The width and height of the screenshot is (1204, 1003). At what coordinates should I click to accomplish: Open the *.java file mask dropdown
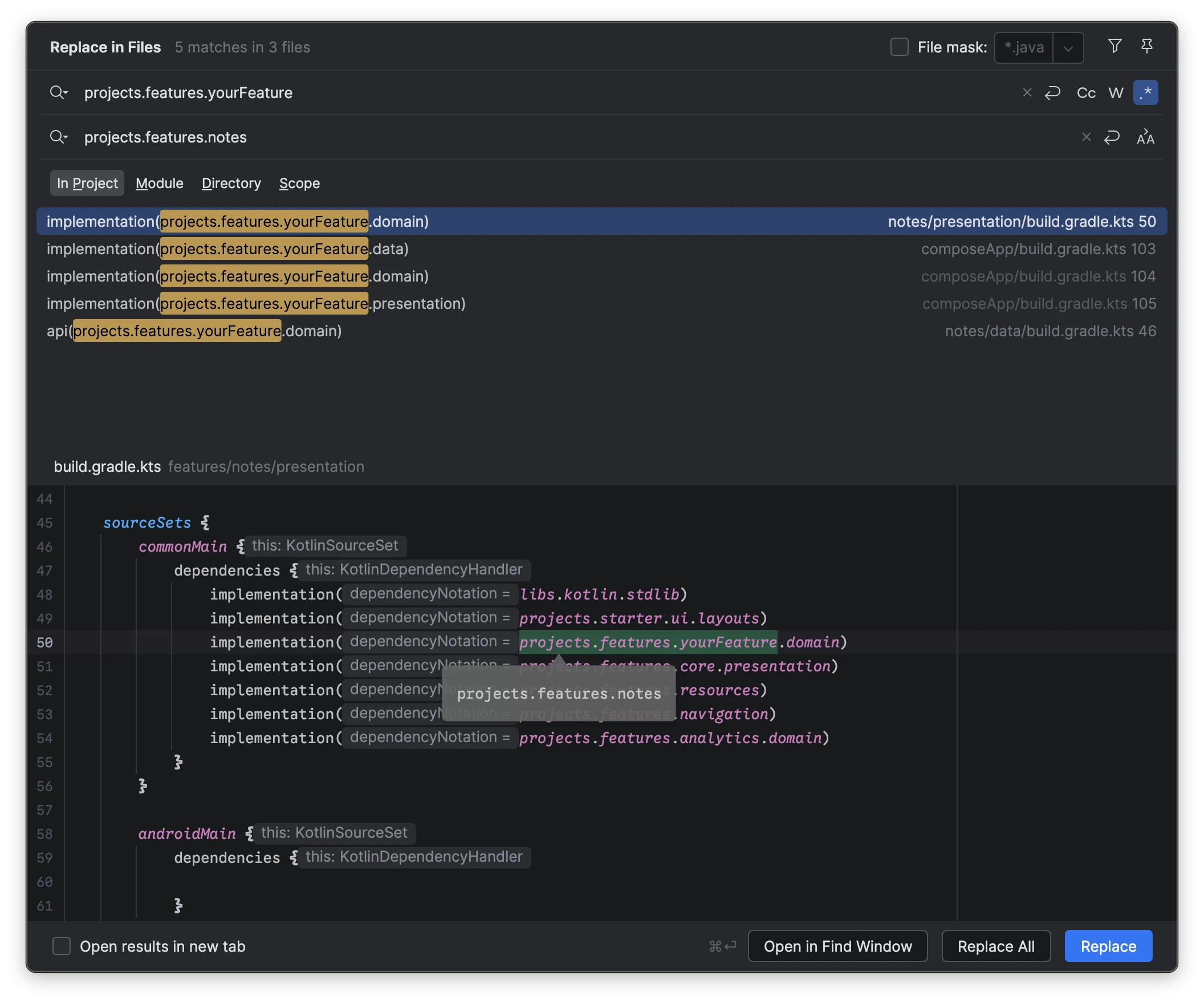pos(1068,47)
